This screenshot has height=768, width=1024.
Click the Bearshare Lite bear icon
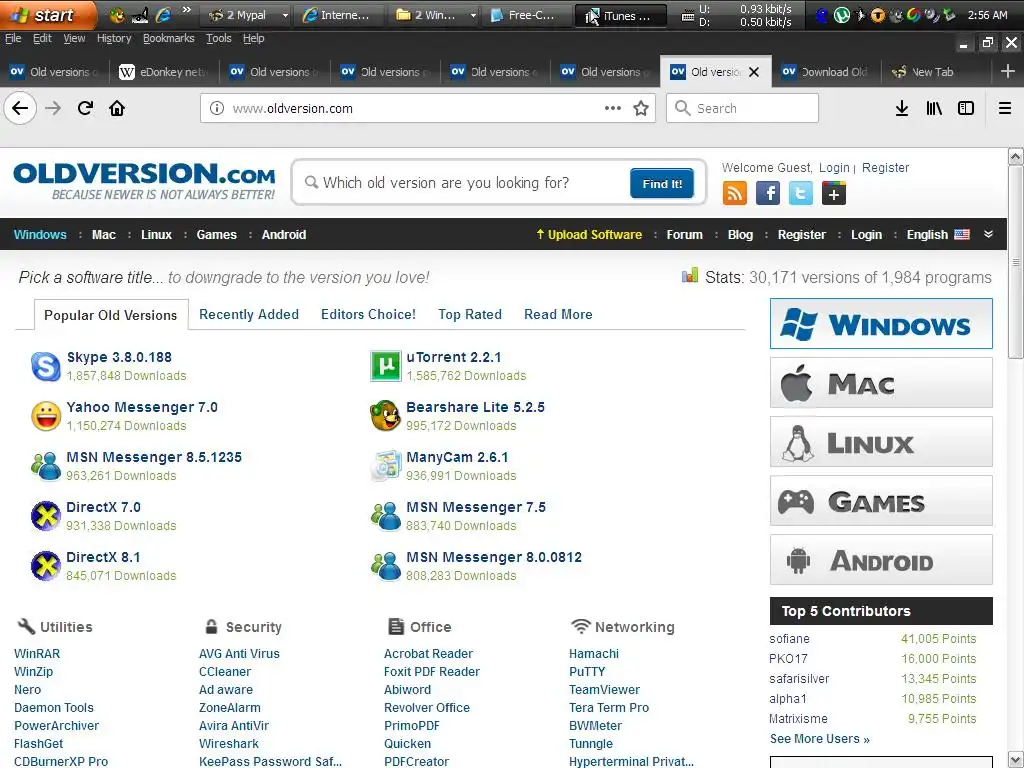pos(385,416)
